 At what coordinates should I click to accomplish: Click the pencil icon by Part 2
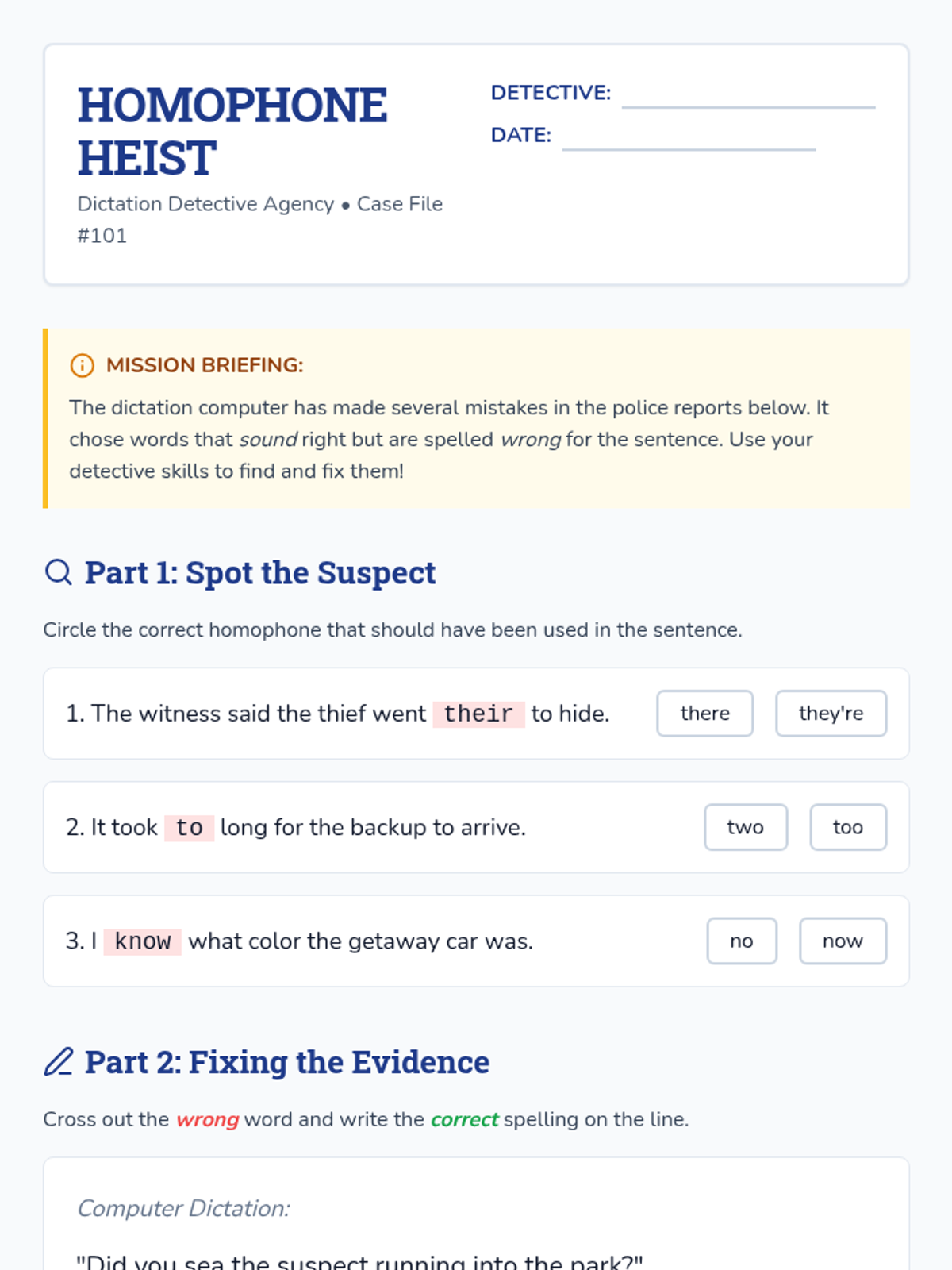coord(59,1061)
